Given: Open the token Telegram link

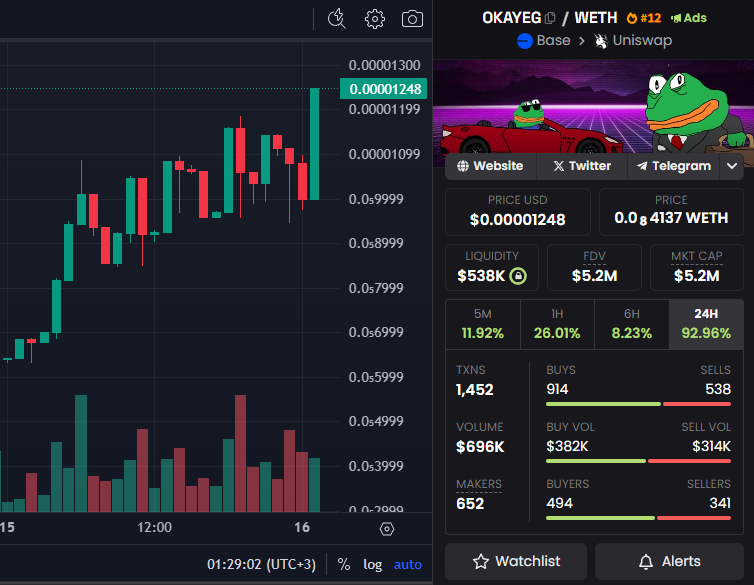Looking at the screenshot, I should (674, 166).
